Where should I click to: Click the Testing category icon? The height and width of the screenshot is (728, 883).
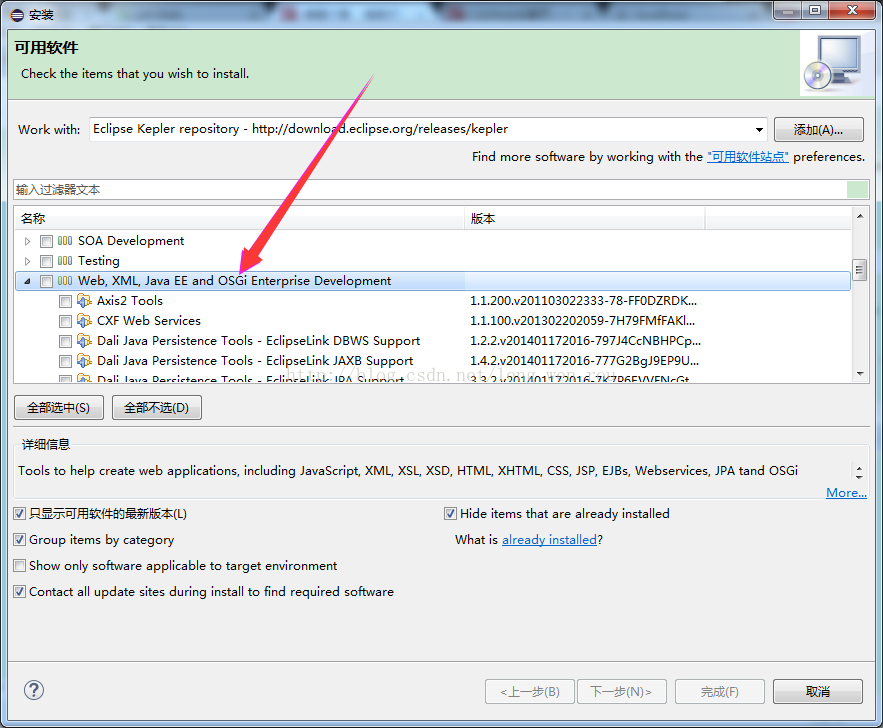pyautogui.click(x=65, y=261)
